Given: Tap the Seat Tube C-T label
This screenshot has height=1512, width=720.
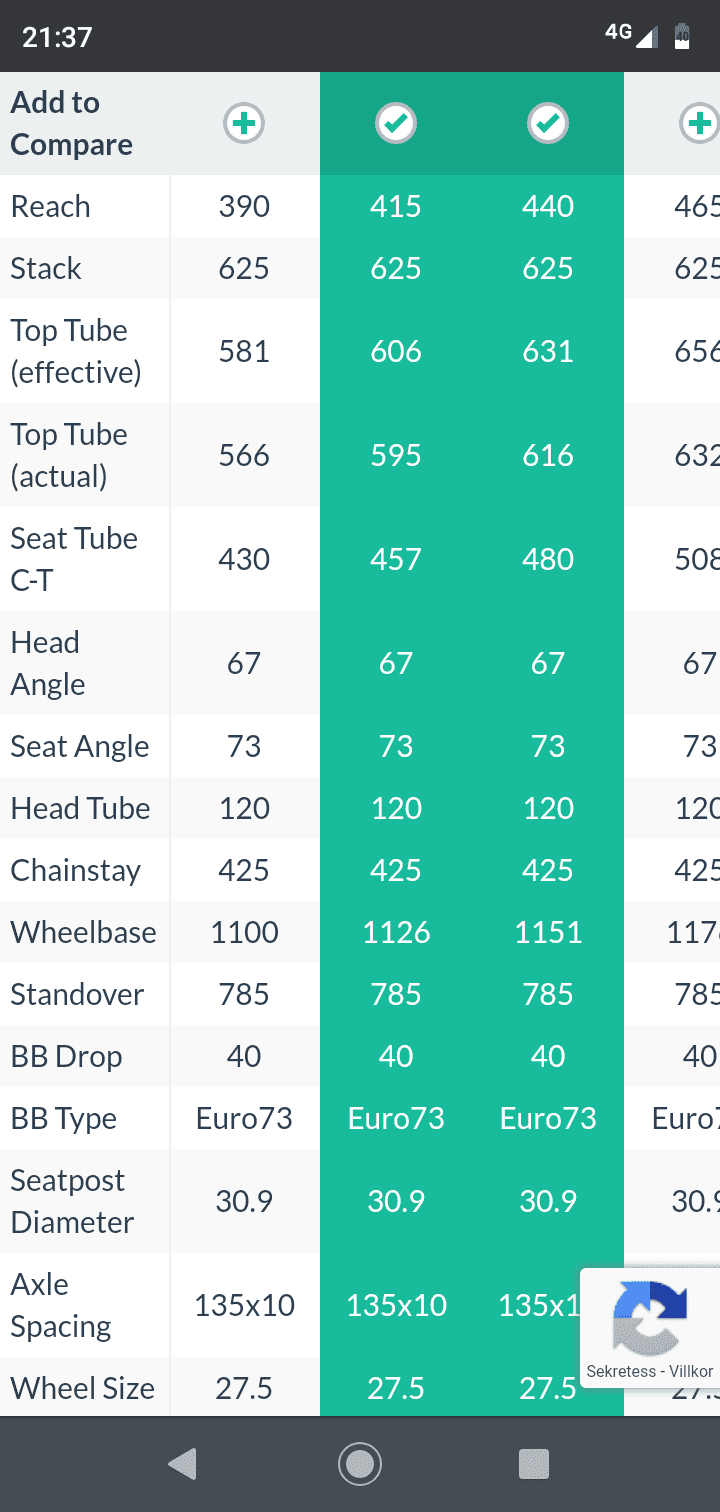Looking at the screenshot, I should click(74, 559).
